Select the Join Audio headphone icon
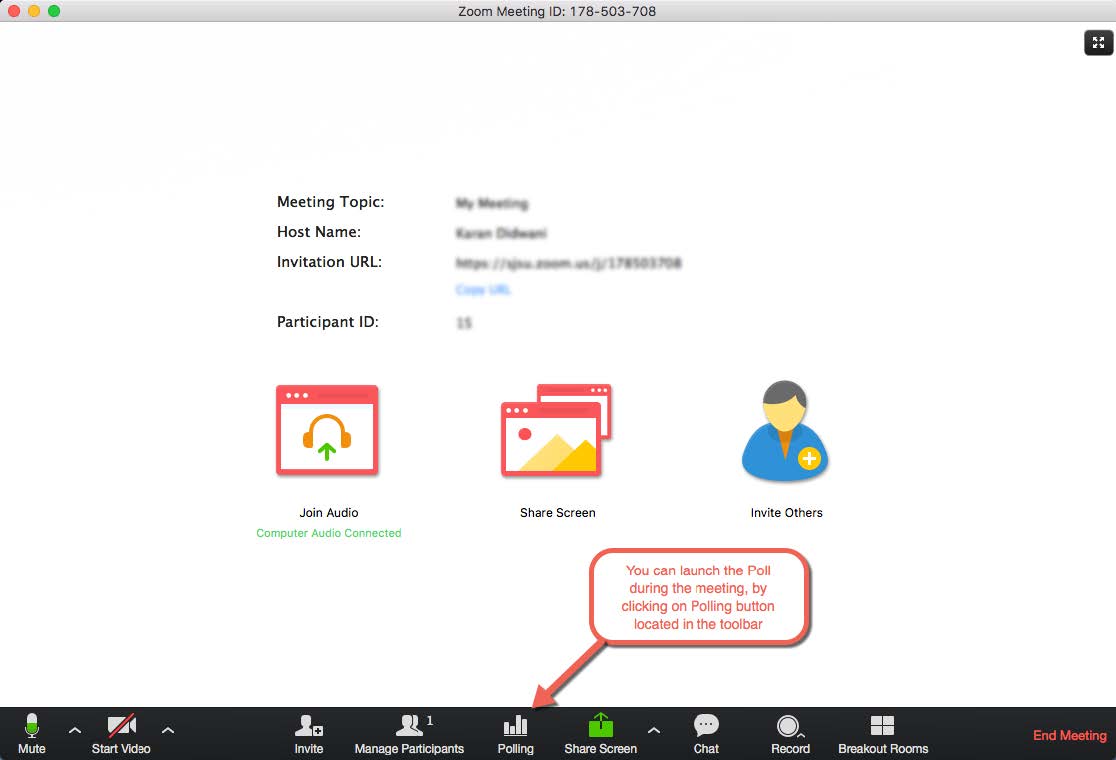Image resolution: width=1116 pixels, height=760 pixels. (x=328, y=430)
